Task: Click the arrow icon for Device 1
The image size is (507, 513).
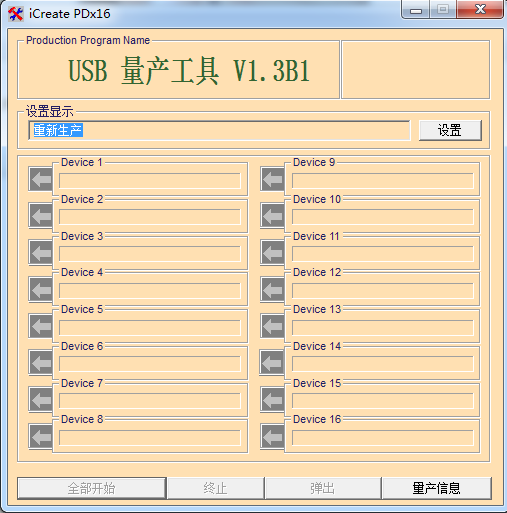Action: (x=41, y=179)
